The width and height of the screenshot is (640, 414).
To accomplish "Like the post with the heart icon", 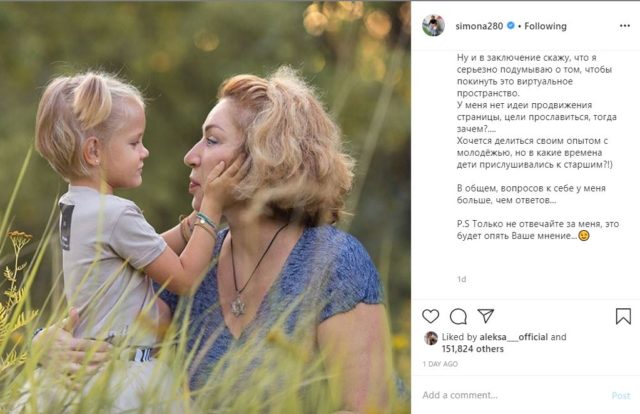I will click(431, 316).
